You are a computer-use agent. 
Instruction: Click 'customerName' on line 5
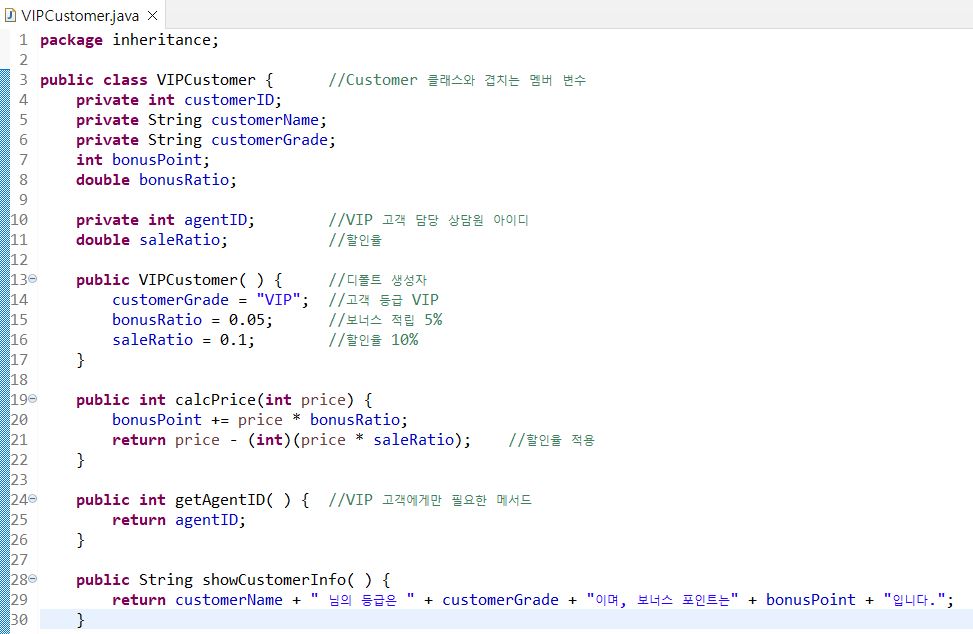point(265,120)
